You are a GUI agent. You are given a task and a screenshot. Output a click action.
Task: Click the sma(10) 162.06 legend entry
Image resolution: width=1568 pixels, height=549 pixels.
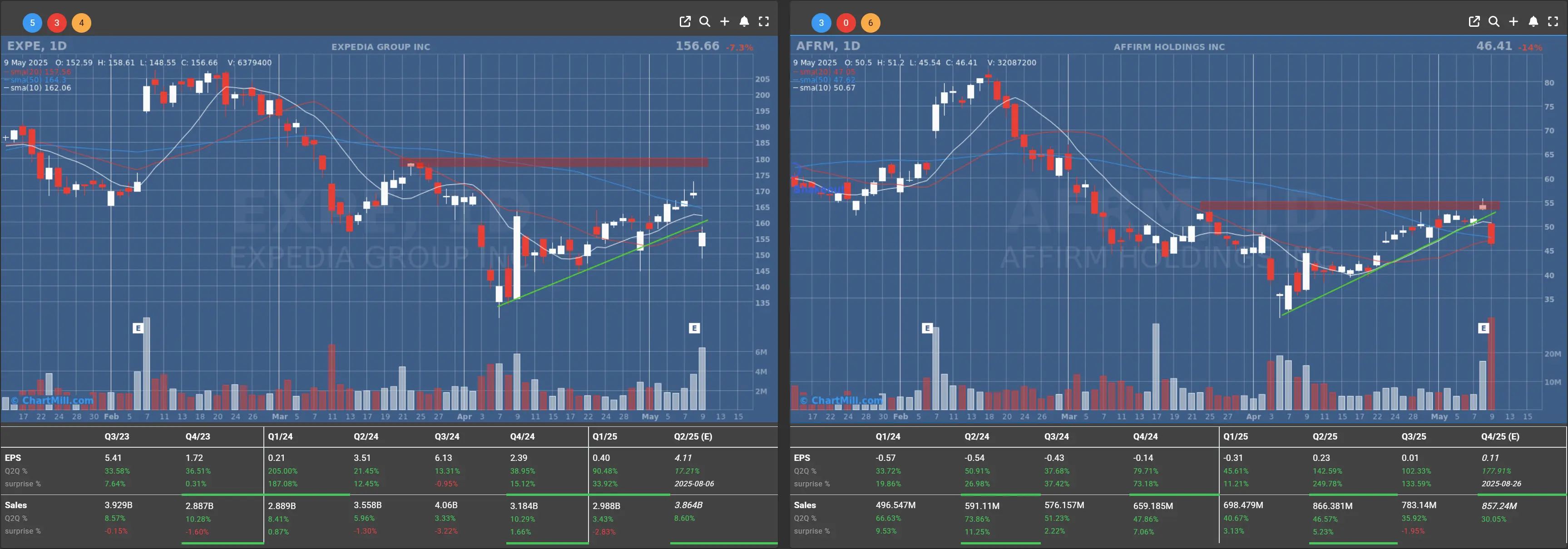point(37,88)
